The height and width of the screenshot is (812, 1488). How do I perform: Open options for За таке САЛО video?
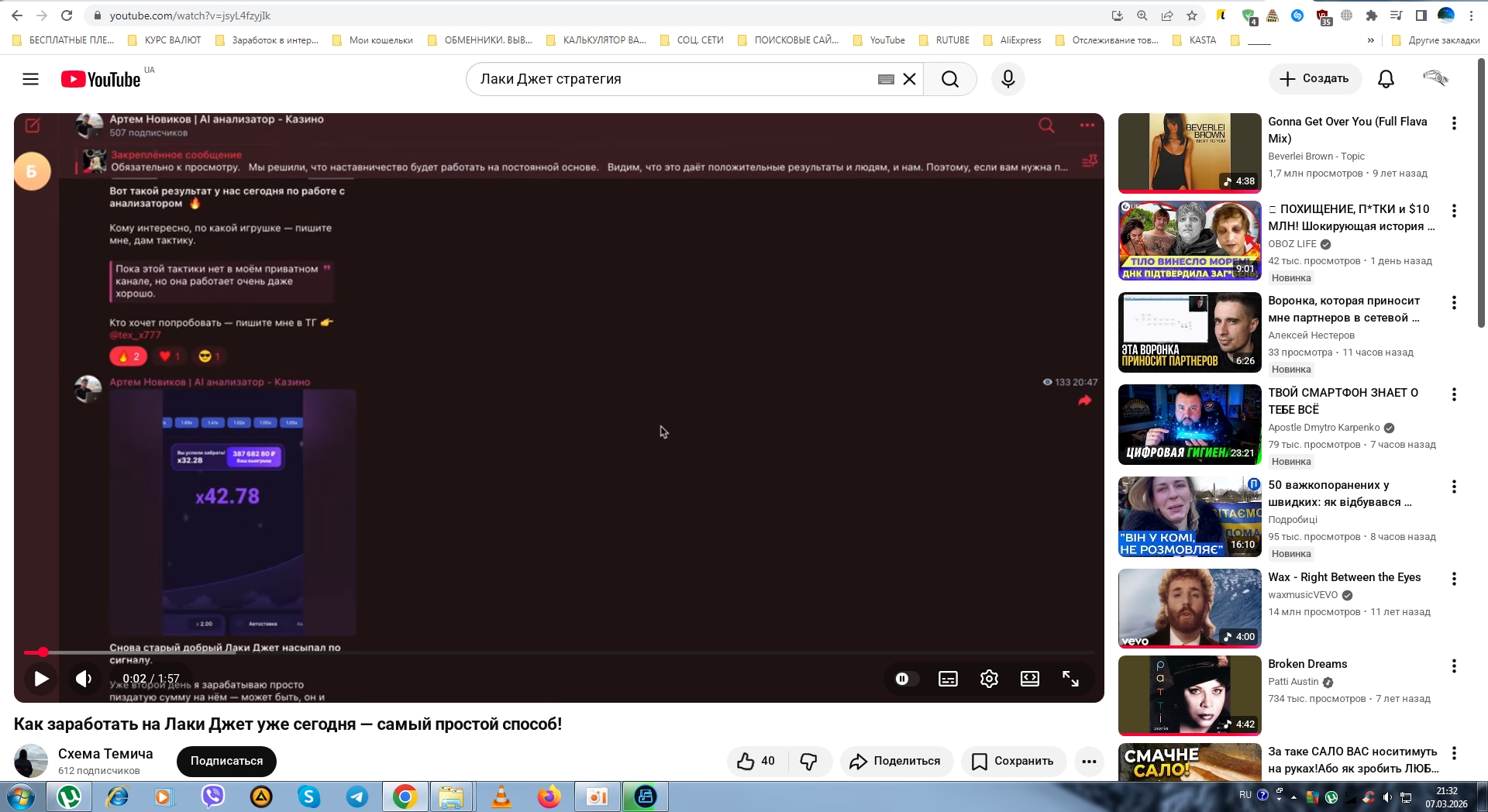(1454, 753)
